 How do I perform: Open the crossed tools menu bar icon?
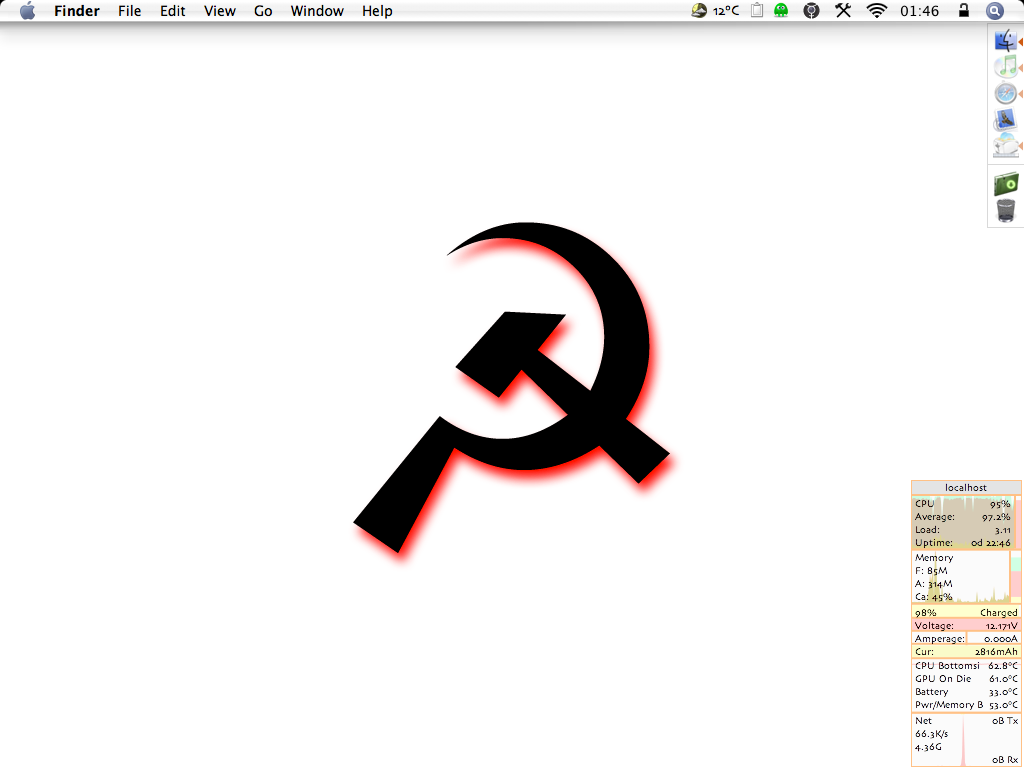[843, 10]
